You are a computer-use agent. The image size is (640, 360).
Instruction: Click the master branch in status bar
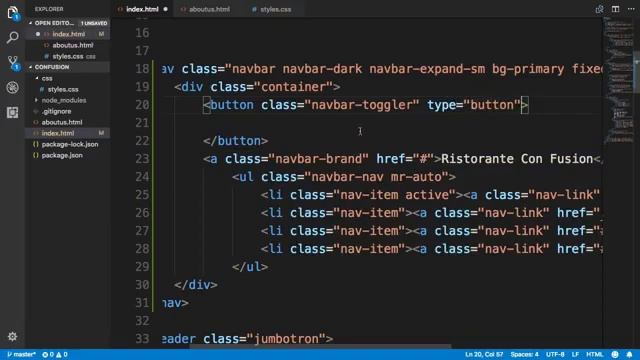point(22,354)
